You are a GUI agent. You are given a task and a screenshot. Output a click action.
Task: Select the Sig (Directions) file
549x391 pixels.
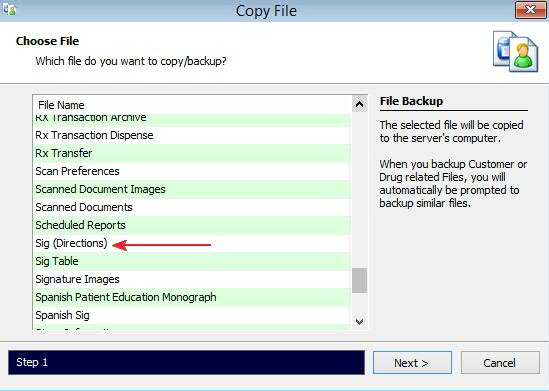coord(192,243)
